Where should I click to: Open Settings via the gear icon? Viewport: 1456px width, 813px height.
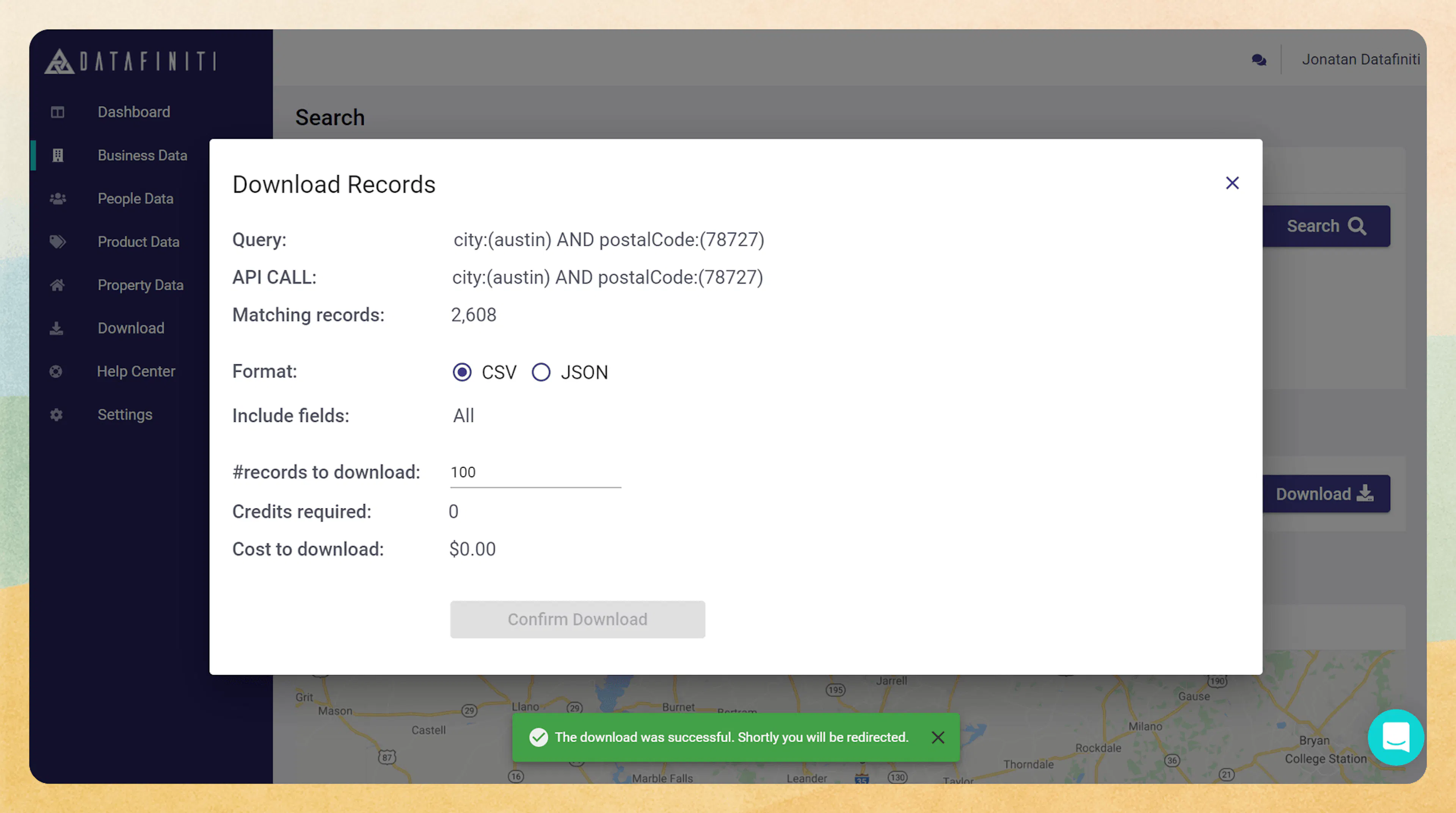tap(55, 414)
